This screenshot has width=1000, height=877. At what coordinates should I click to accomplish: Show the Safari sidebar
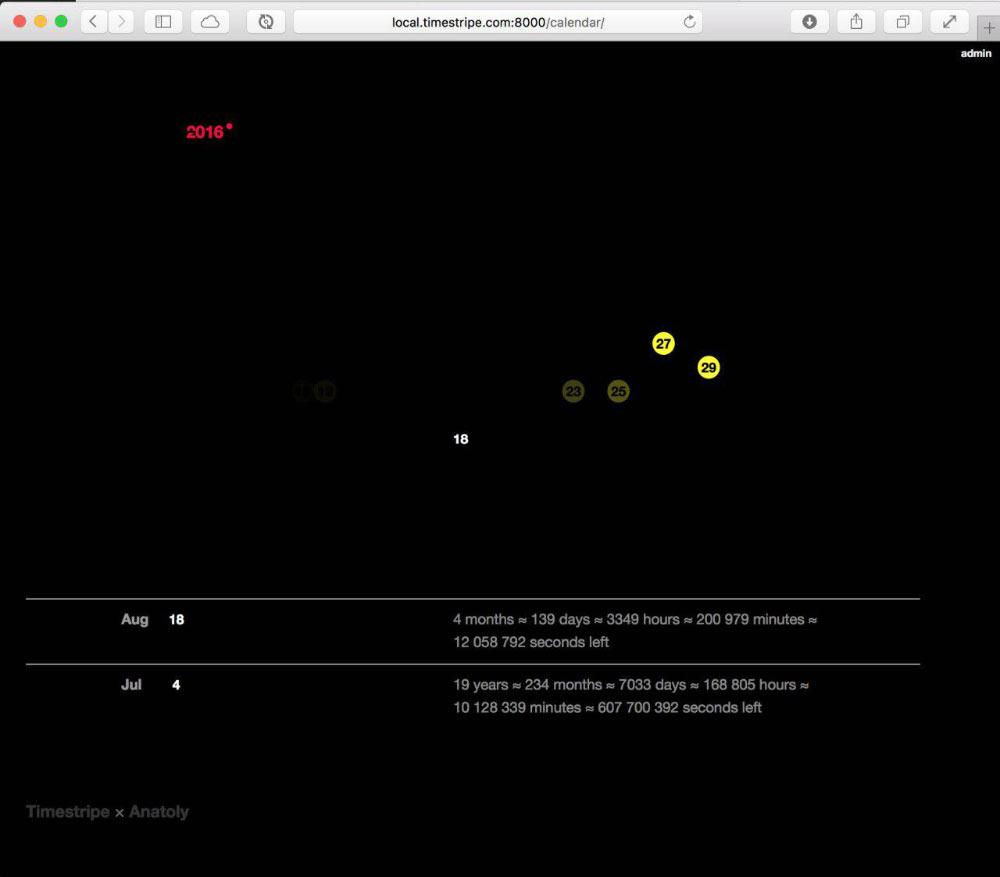[x=163, y=21]
